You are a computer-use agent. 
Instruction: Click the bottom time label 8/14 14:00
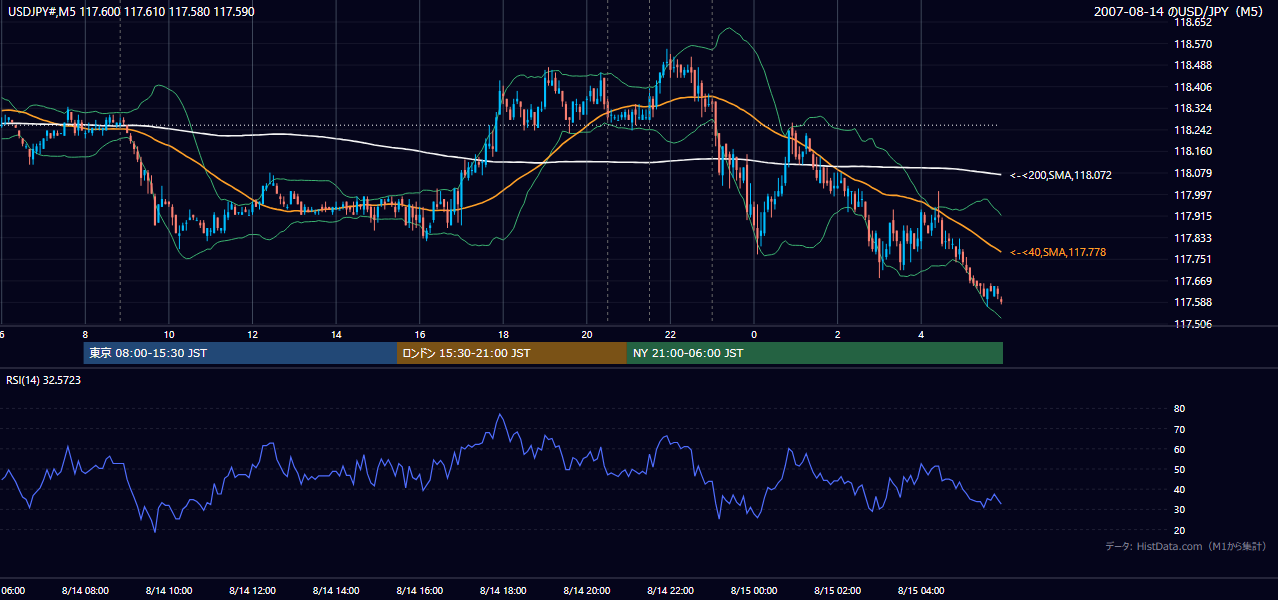(335, 591)
